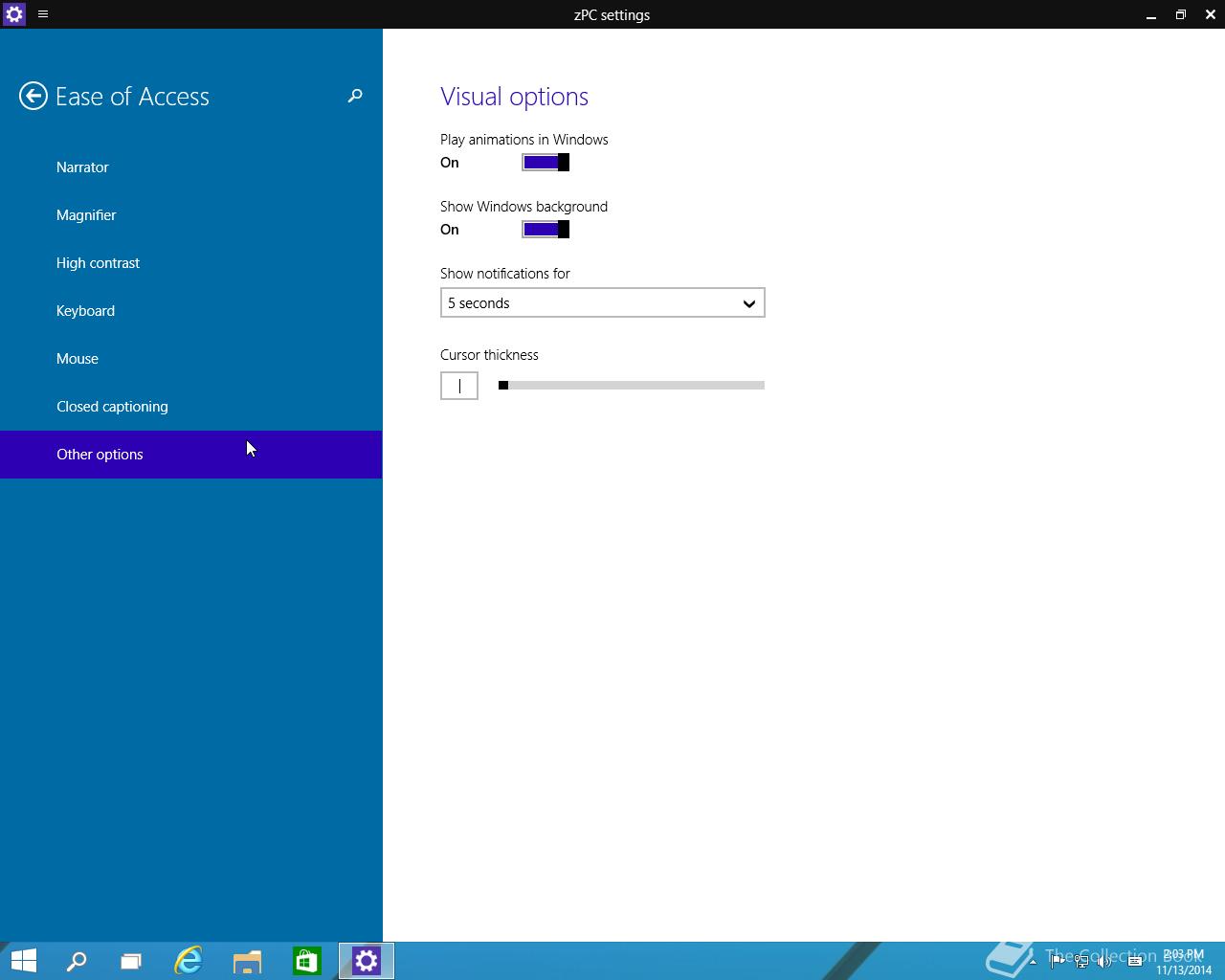Open the volume speaker tray icon
Viewport: 1225px width, 980px height.
click(x=1105, y=961)
